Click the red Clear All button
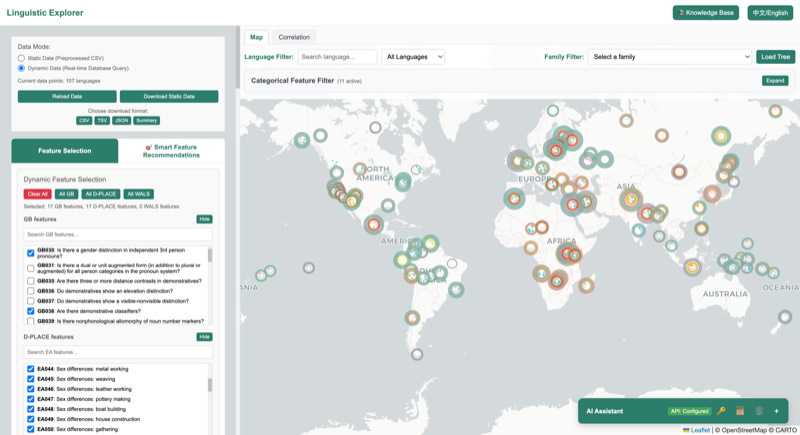This screenshot has width=800, height=435. [37, 193]
